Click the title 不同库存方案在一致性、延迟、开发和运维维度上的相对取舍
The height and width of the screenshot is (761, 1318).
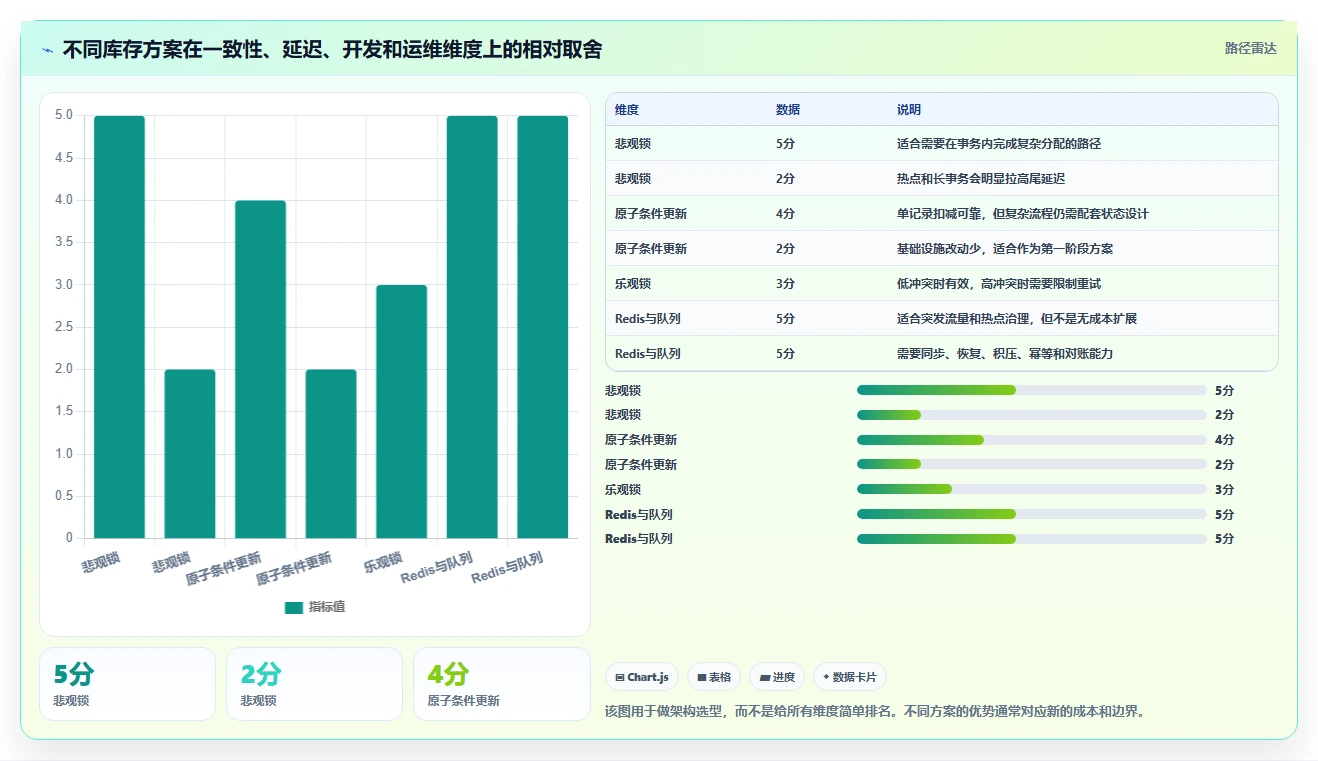tap(332, 50)
